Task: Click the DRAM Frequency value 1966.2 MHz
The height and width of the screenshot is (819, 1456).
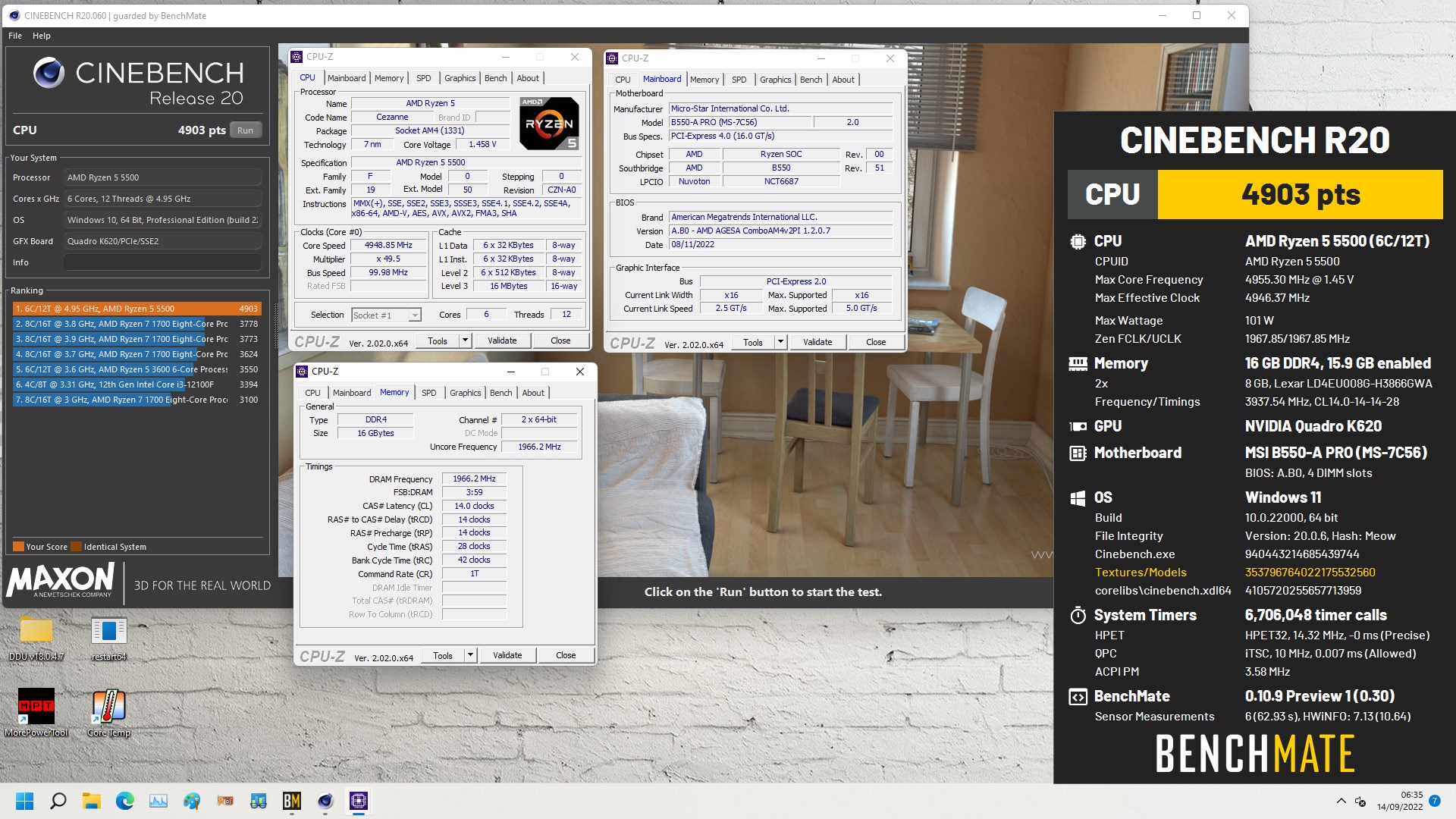Action: coord(474,479)
